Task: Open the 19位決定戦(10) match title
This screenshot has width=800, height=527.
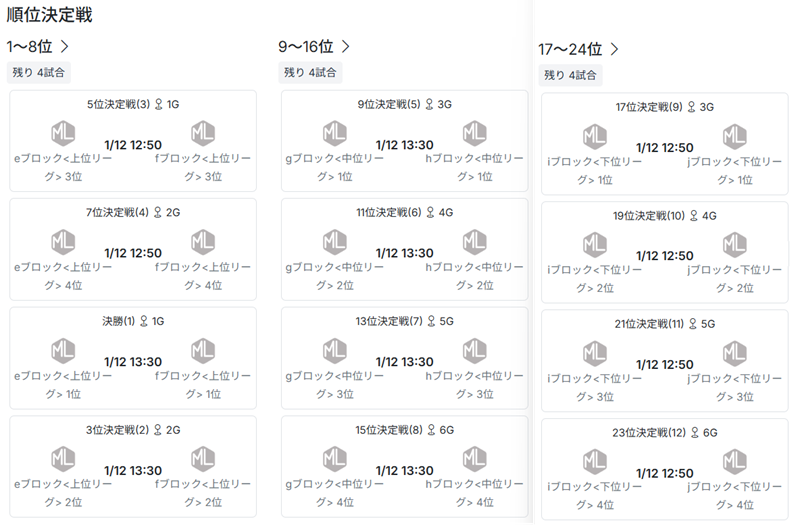Action: pyautogui.click(x=650, y=216)
